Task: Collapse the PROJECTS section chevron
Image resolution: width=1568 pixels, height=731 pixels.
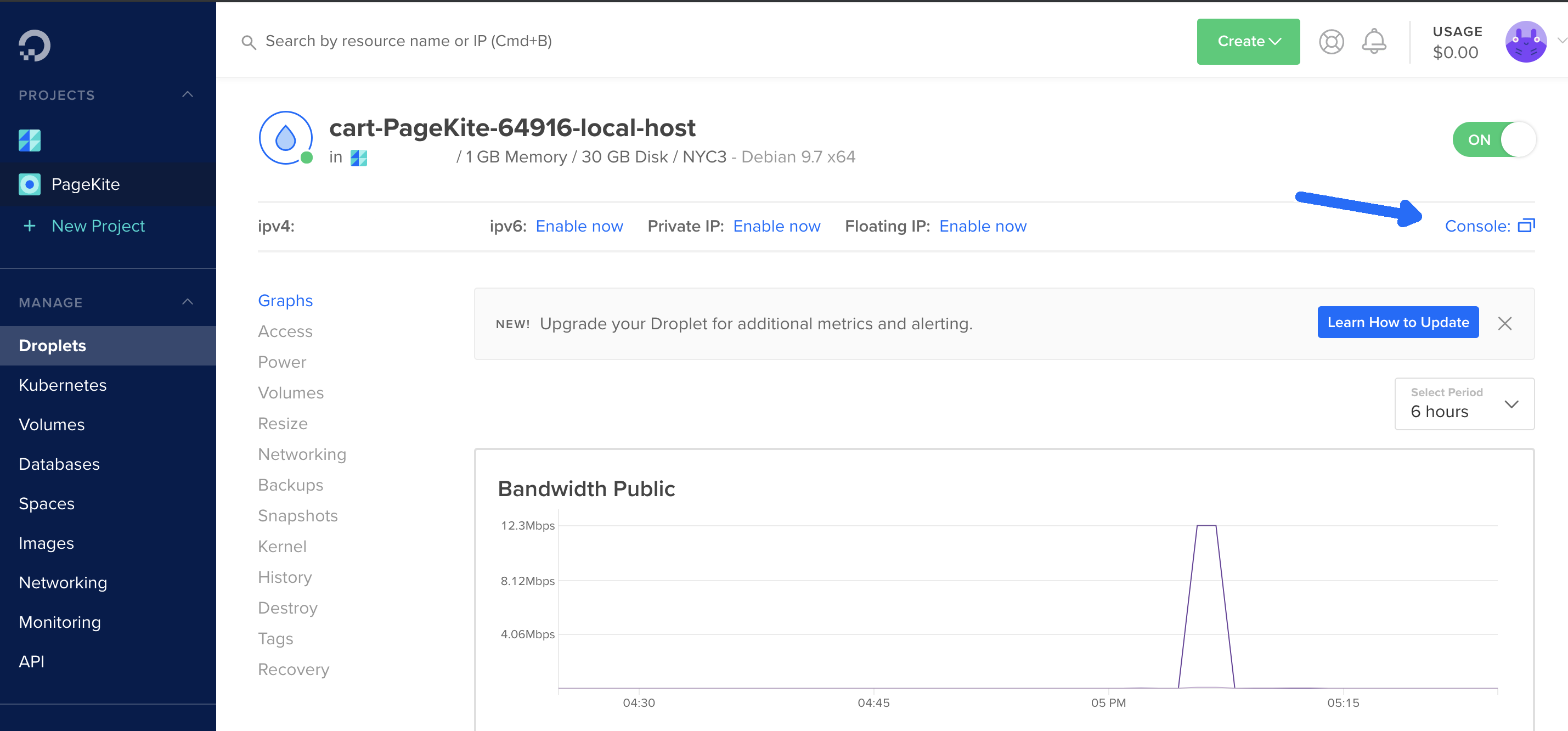Action: tap(188, 95)
